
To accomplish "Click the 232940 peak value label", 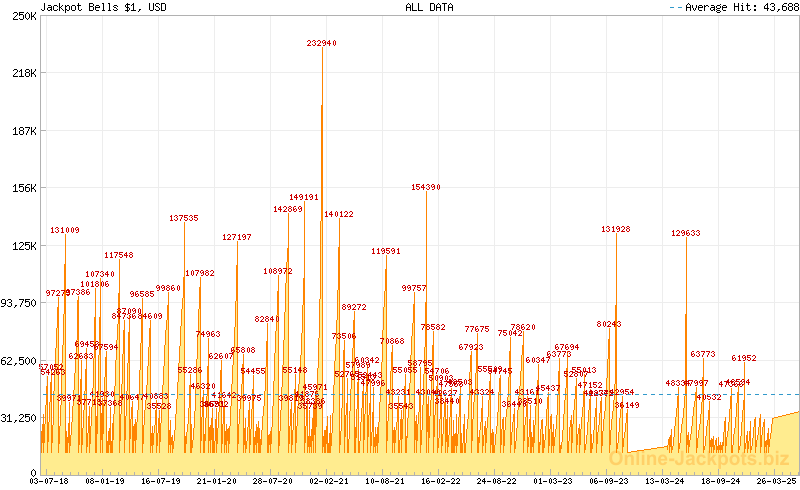I will click(322, 43).
